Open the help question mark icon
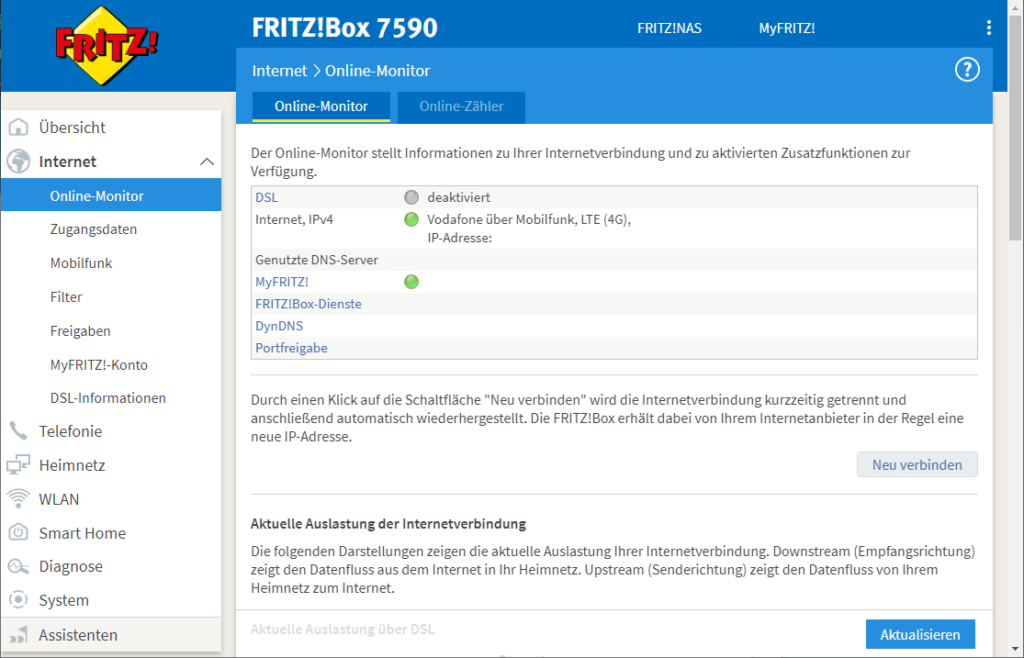Viewport: 1024px width, 658px height. (967, 69)
